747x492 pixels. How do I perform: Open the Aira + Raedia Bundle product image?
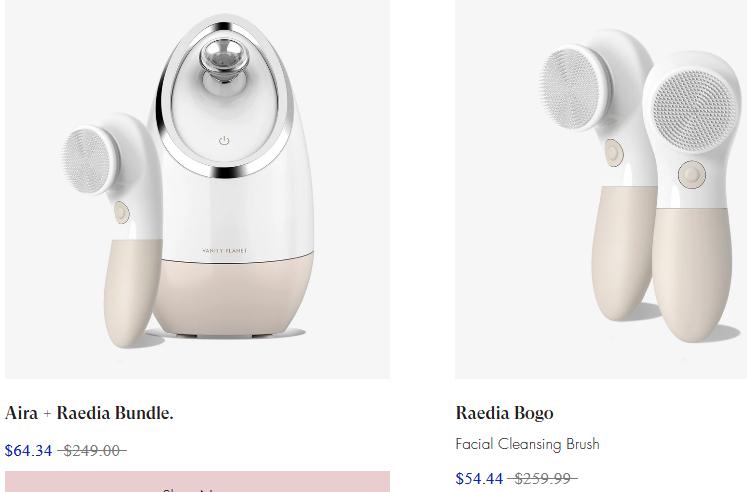pyautogui.click(x=197, y=190)
